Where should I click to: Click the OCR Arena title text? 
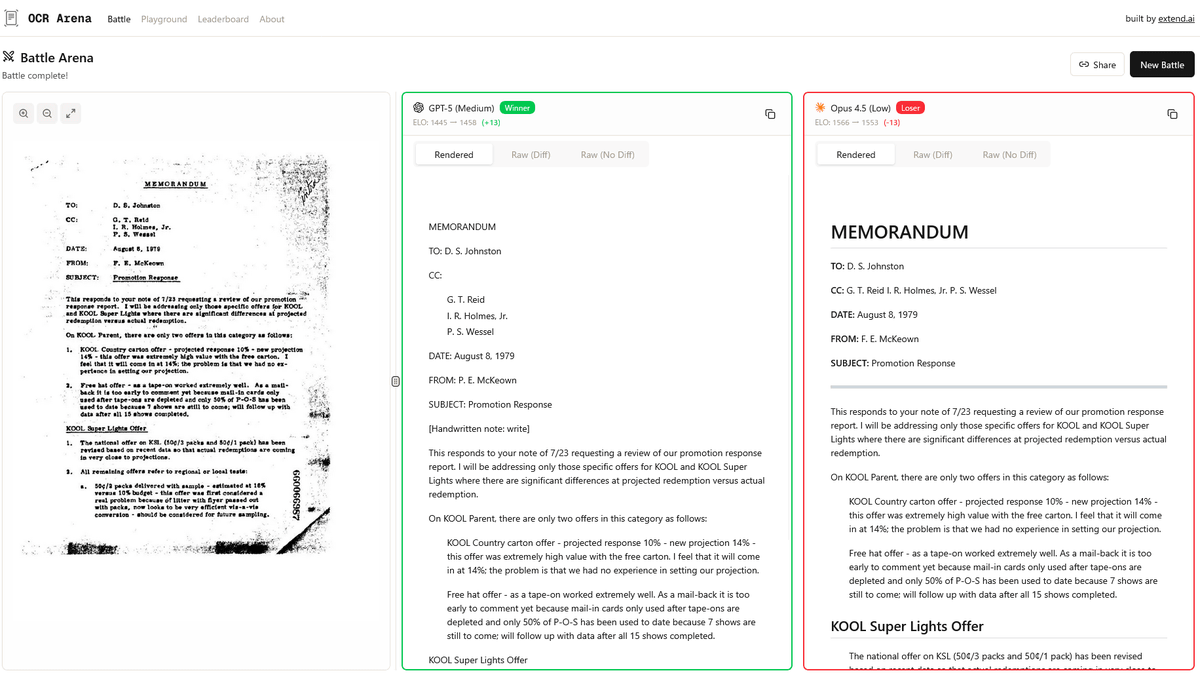[59, 18]
